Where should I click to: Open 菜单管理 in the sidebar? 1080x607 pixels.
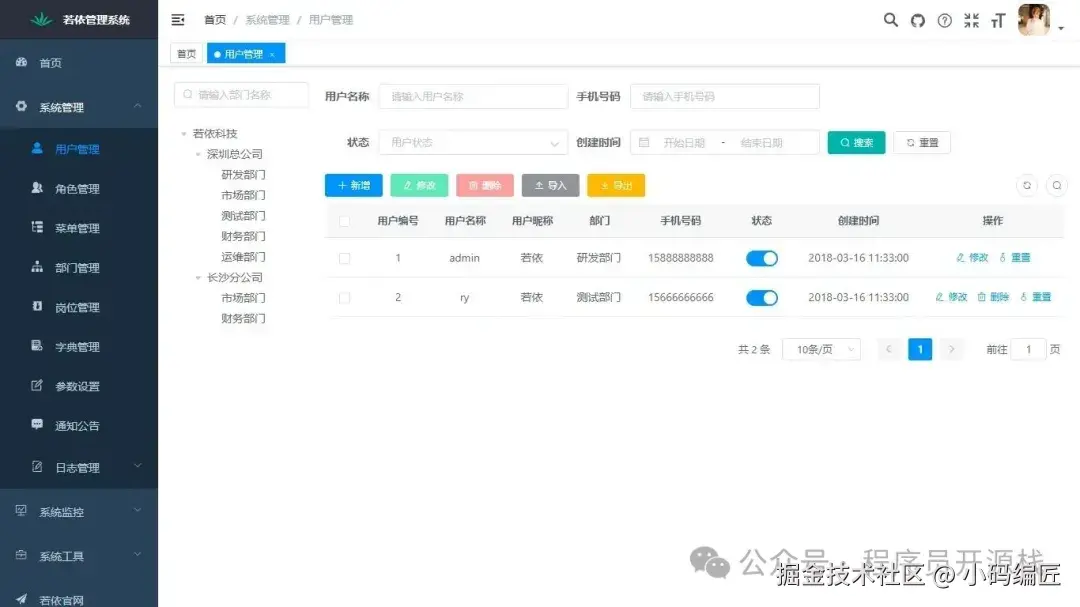click(77, 228)
